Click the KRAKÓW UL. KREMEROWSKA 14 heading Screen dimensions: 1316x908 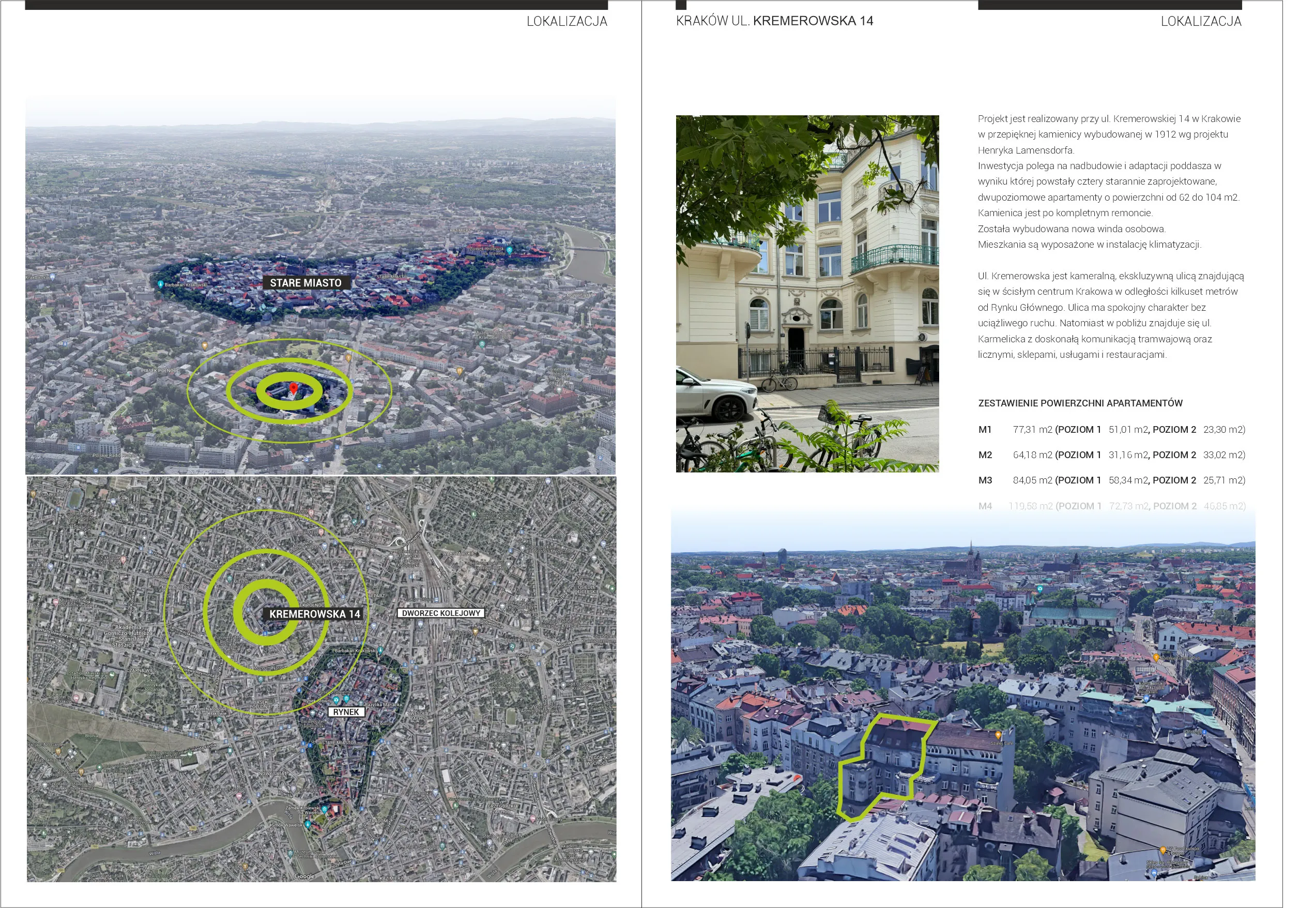click(x=774, y=21)
